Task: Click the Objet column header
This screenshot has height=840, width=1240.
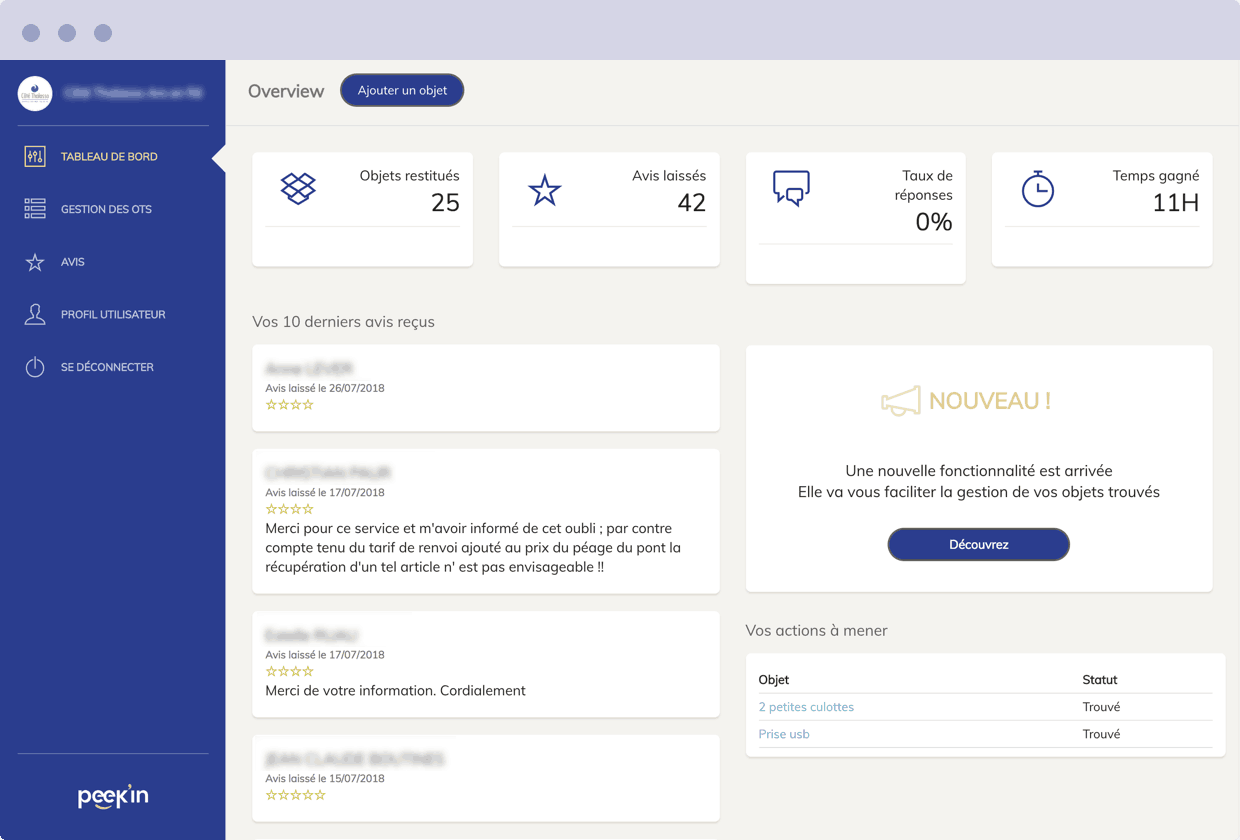Action: [774, 680]
